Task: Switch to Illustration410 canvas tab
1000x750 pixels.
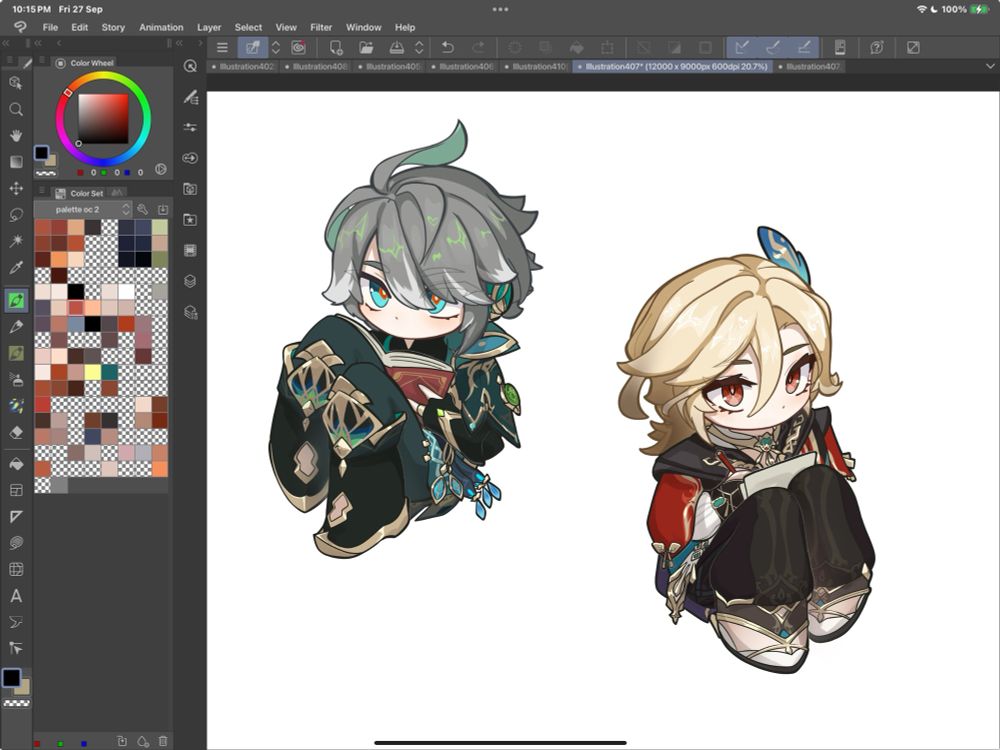Action: pos(536,66)
